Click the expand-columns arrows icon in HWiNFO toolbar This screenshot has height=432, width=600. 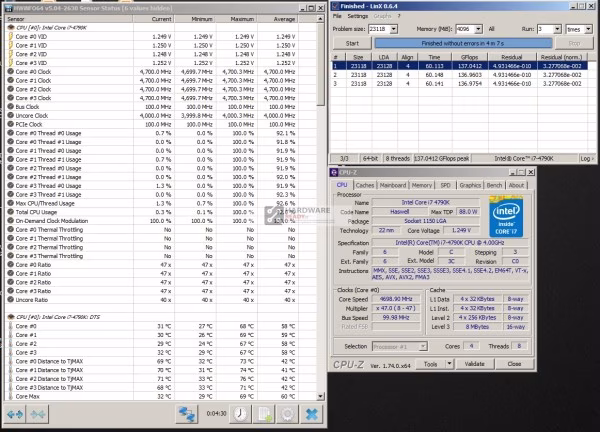click(x=15, y=414)
